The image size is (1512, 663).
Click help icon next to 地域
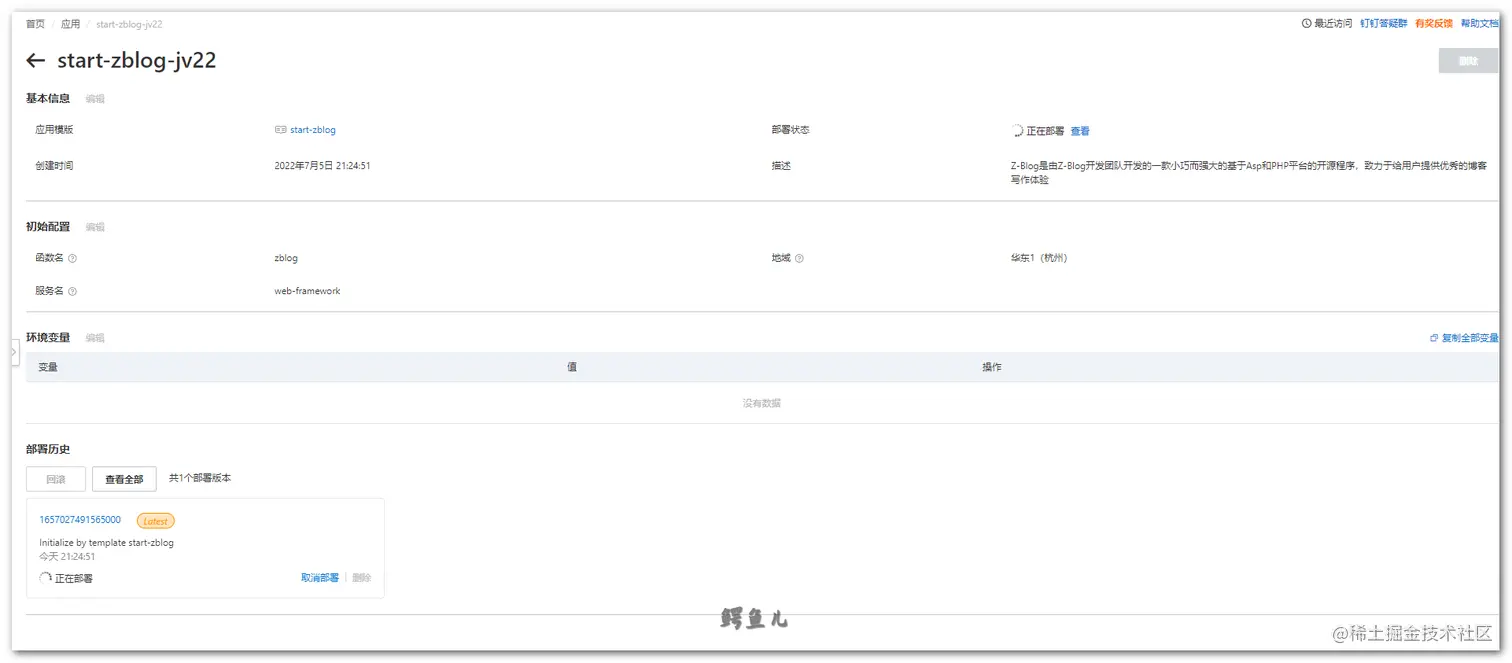(x=799, y=258)
